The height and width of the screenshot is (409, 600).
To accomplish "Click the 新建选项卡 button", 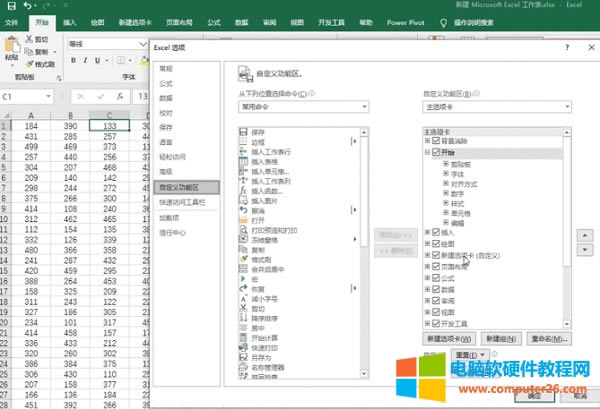I will point(445,339).
